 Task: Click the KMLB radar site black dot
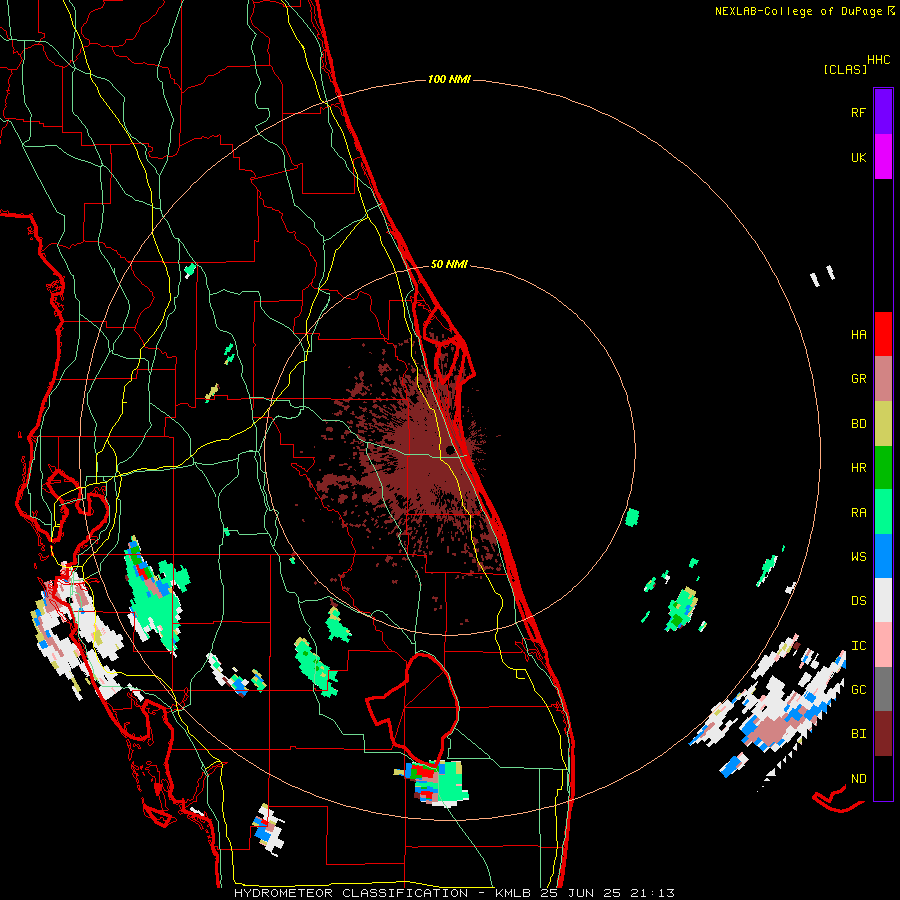pyautogui.click(x=450, y=450)
